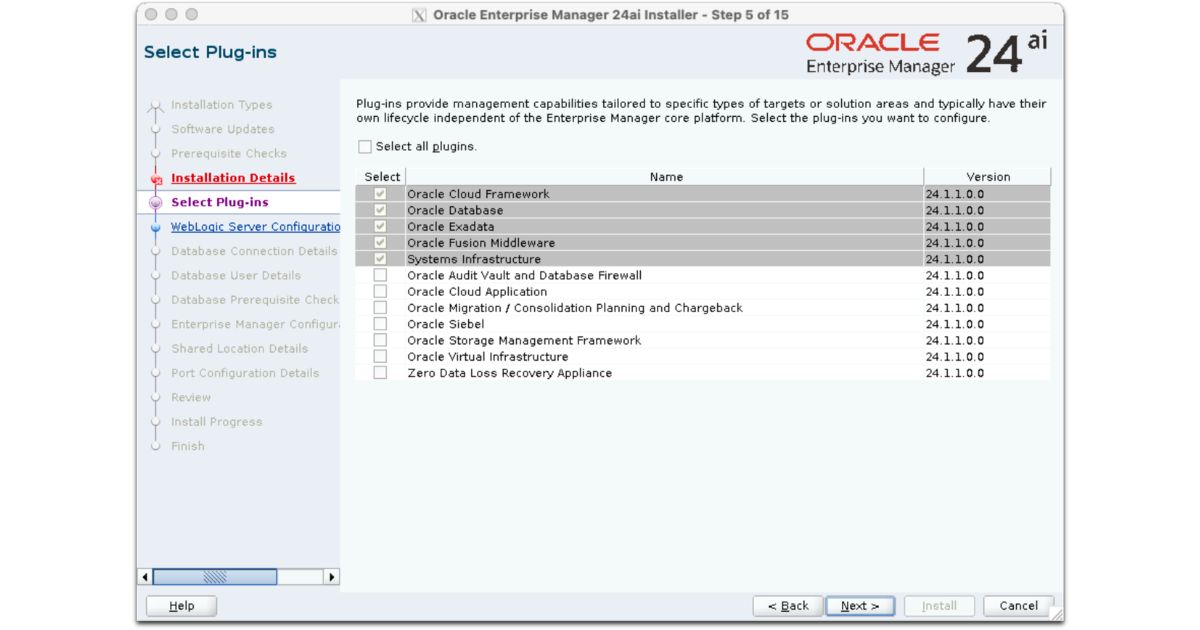This screenshot has height=630, width=1200.
Task: Select the Oracle Database name cell
Action: pyautogui.click(x=665, y=210)
